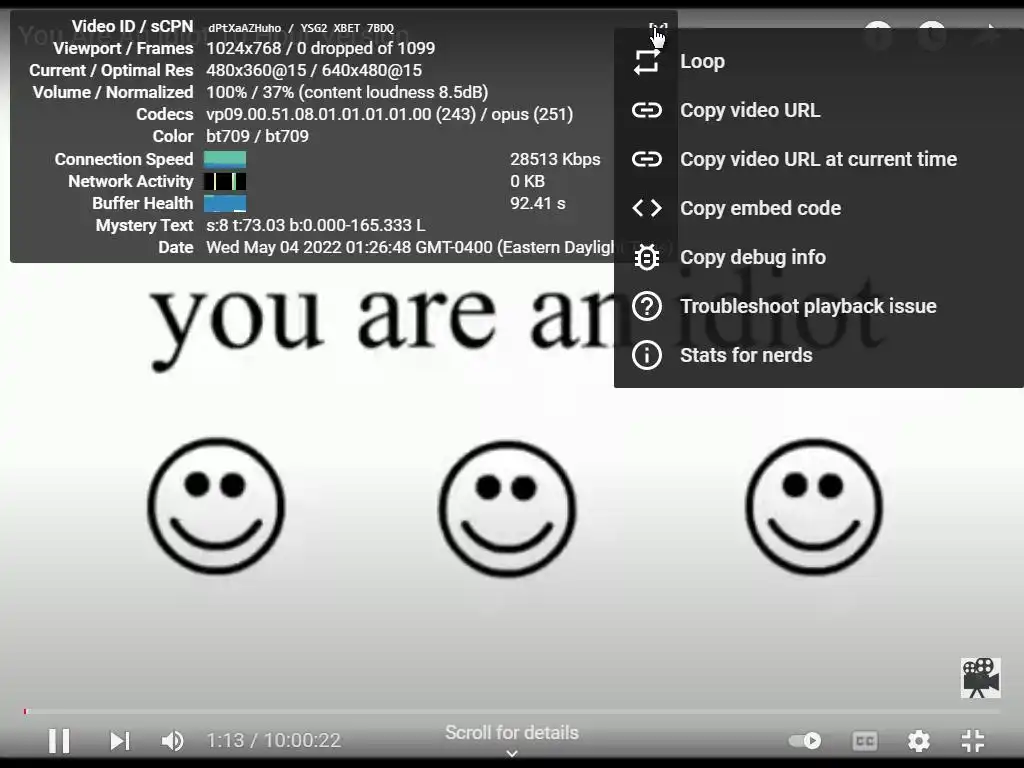The image size is (1024, 768).
Task: Click the film camera channel watermark
Action: point(980,678)
